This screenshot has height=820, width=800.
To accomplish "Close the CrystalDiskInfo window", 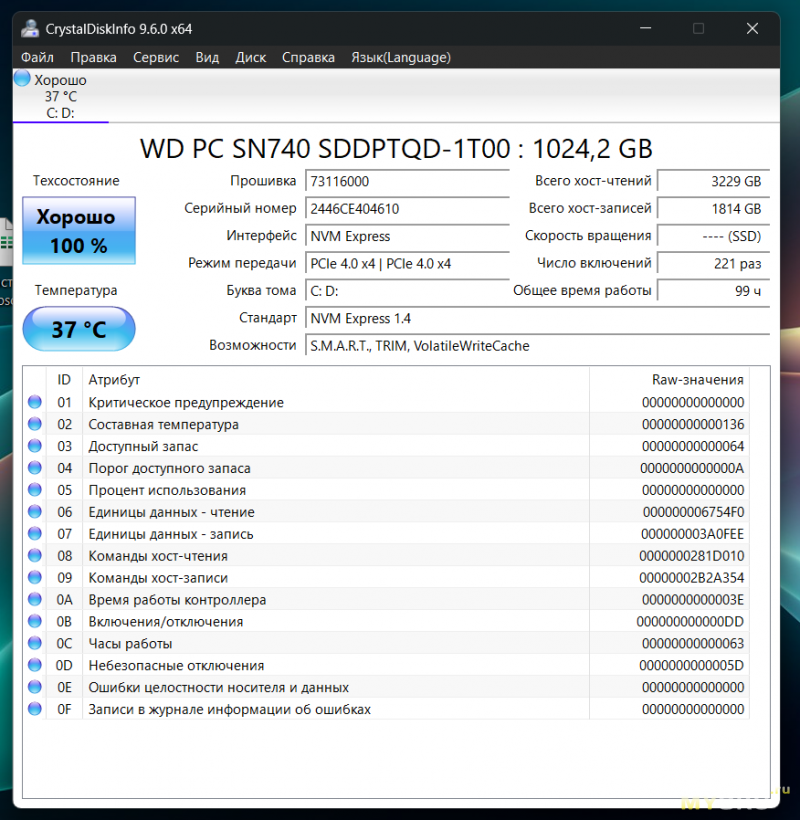I will pyautogui.click(x=752, y=28).
